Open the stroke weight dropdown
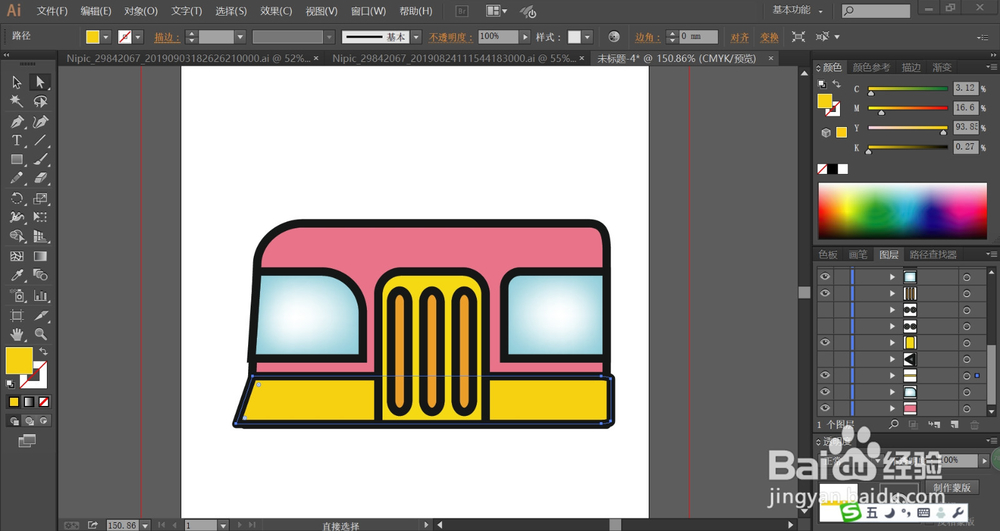This screenshot has height=531, width=1000. [240, 37]
